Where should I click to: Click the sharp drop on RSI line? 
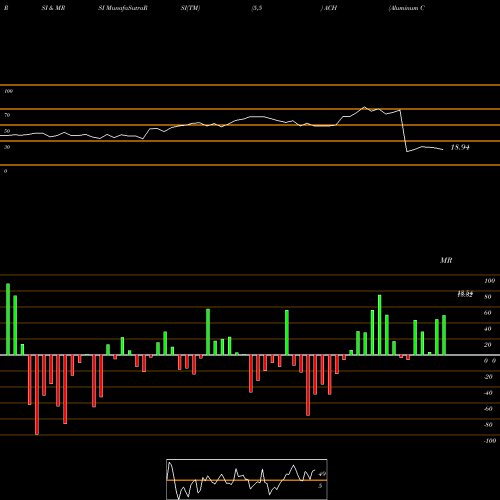403,131
